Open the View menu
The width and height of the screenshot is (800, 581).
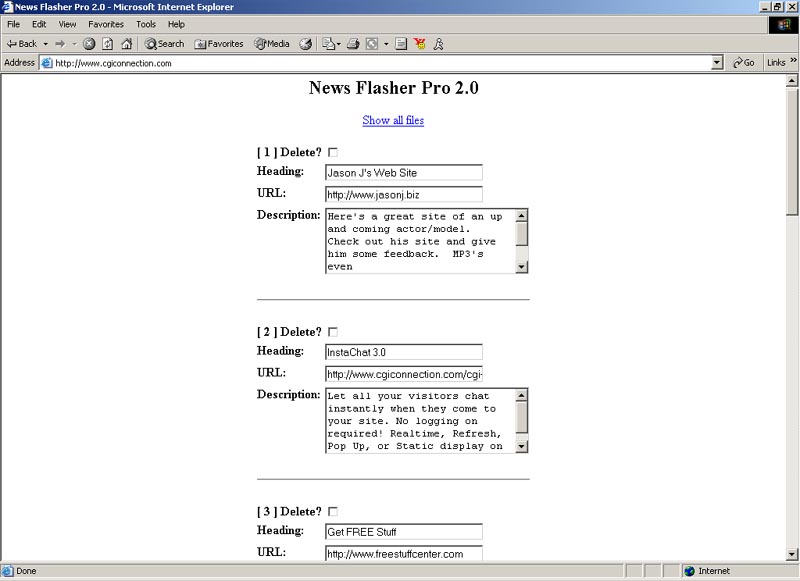tap(67, 24)
